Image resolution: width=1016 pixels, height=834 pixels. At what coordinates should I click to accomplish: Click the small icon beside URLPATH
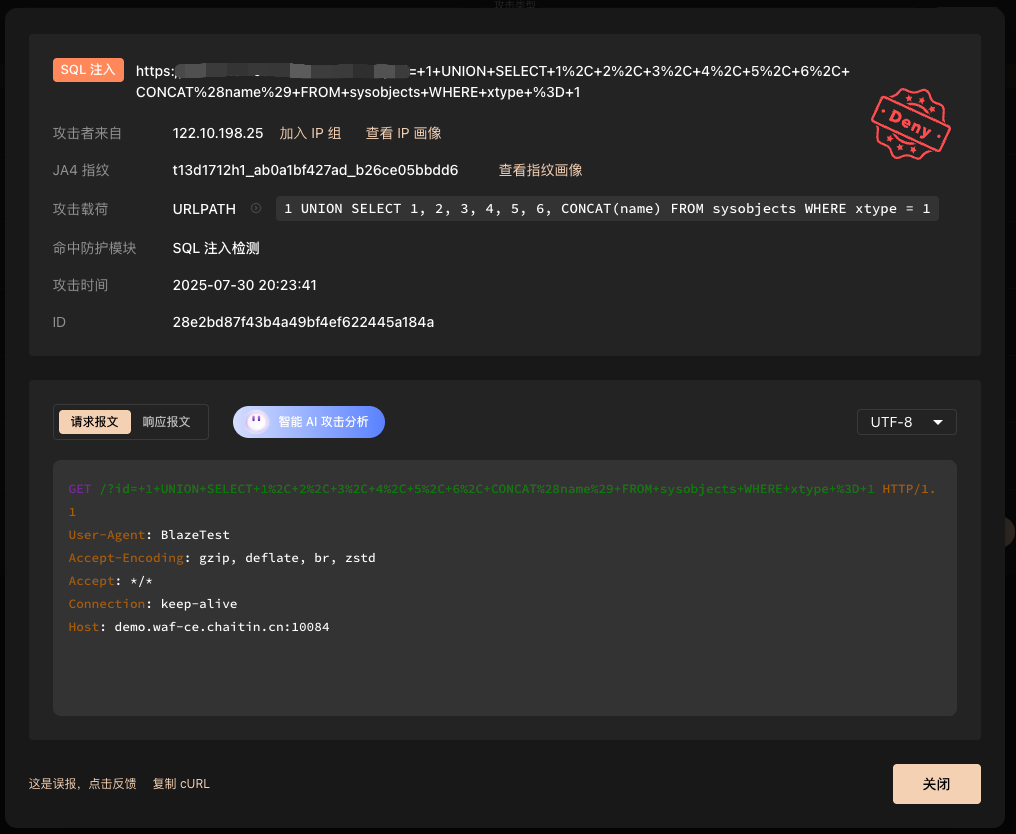(x=256, y=208)
